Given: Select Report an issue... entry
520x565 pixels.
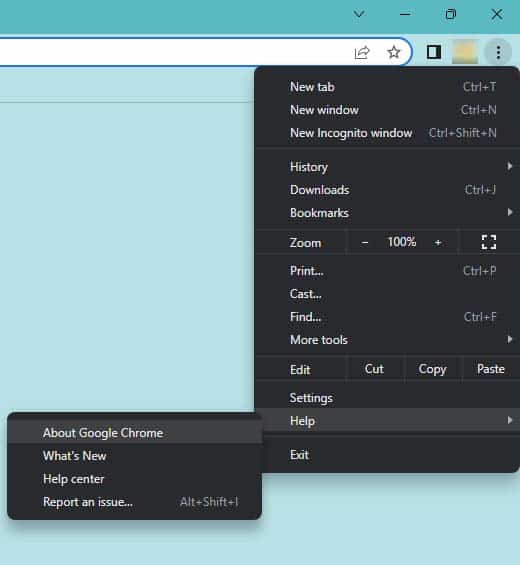Looking at the screenshot, I should (x=134, y=502).
